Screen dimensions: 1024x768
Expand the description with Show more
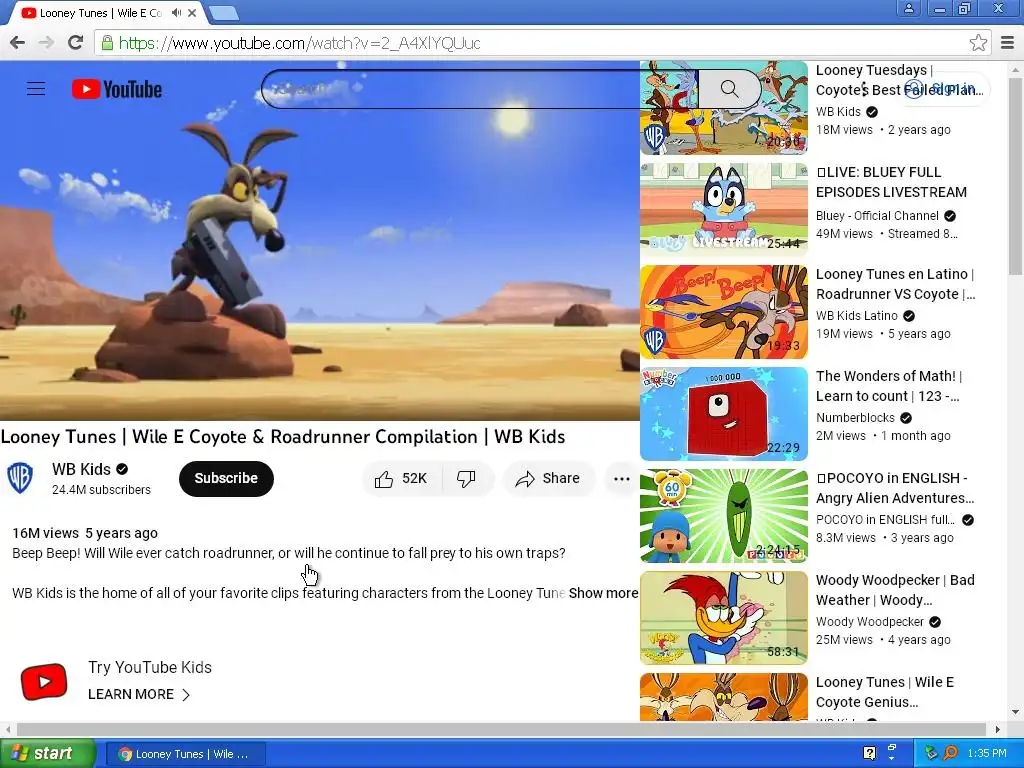click(x=603, y=593)
